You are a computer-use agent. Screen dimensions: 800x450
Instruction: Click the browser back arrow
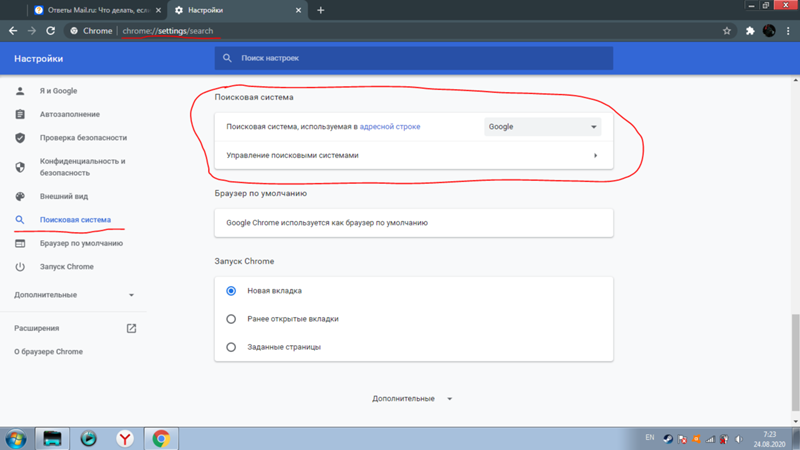[x=13, y=31]
